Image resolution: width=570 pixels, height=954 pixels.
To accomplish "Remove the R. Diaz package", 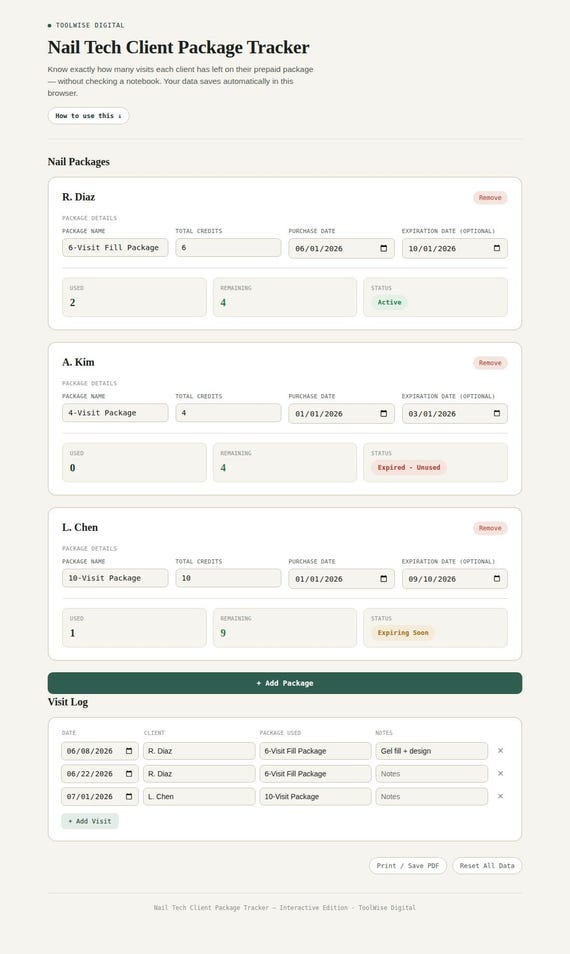I will [x=490, y=198].
